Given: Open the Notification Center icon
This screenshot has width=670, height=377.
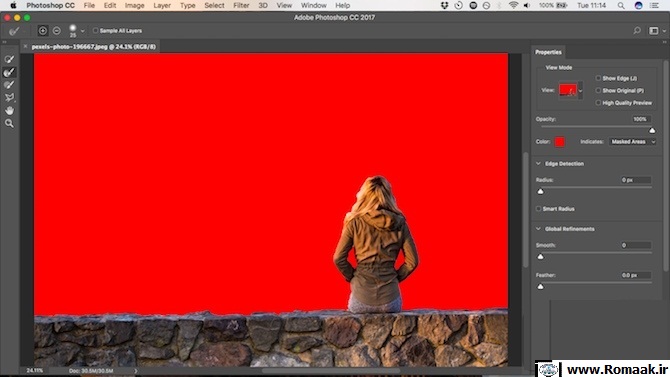Looking at the screenshot, I should [654, 6].
